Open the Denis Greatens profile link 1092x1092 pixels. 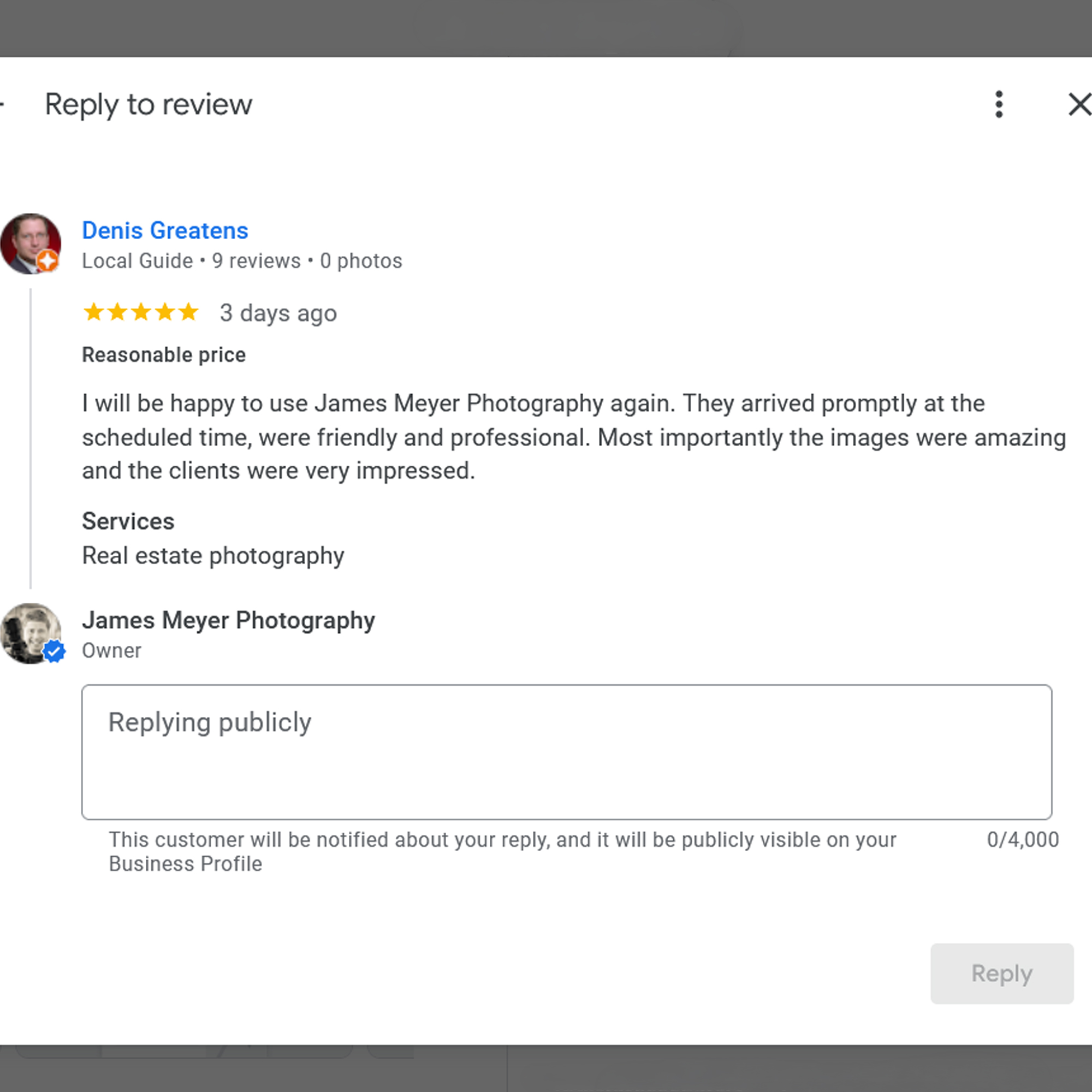[164, 230]
